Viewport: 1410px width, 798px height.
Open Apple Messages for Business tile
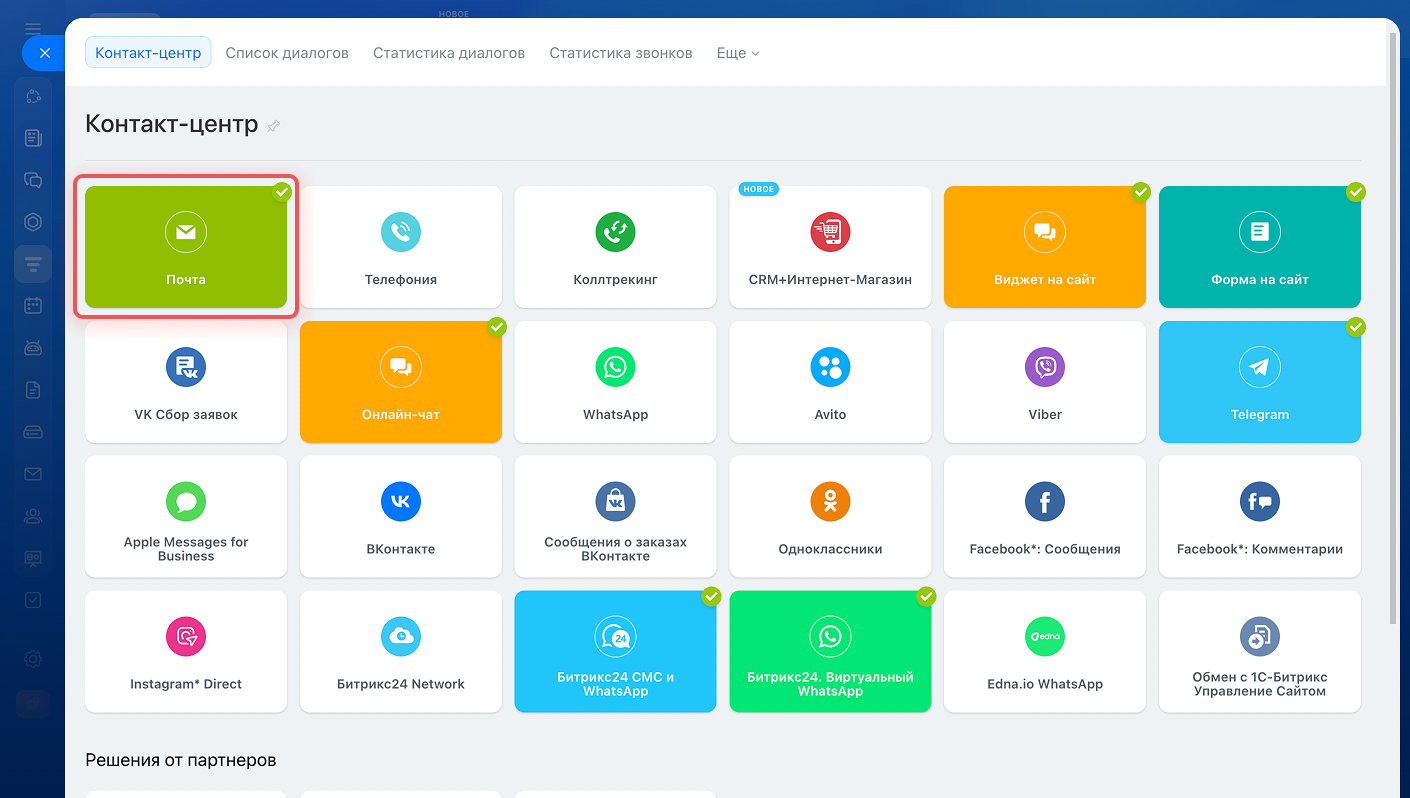click(186, 517)
